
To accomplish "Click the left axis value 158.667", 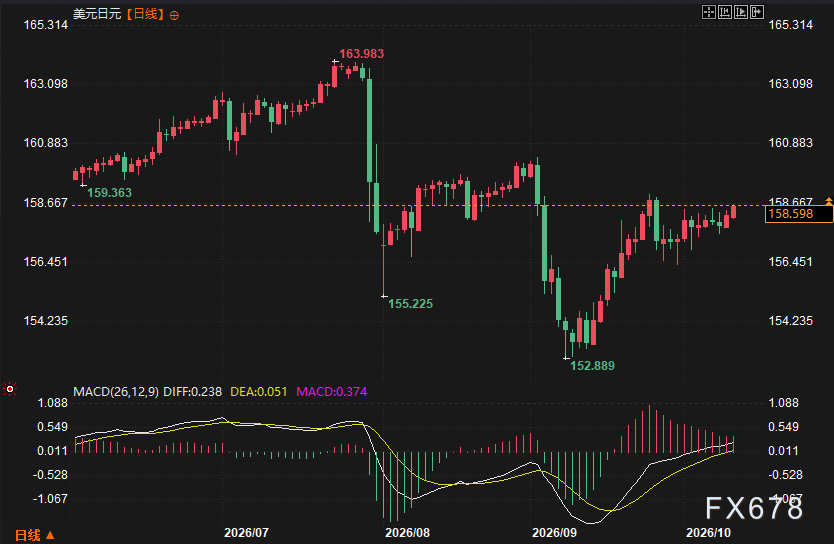I will click(46, 203).
